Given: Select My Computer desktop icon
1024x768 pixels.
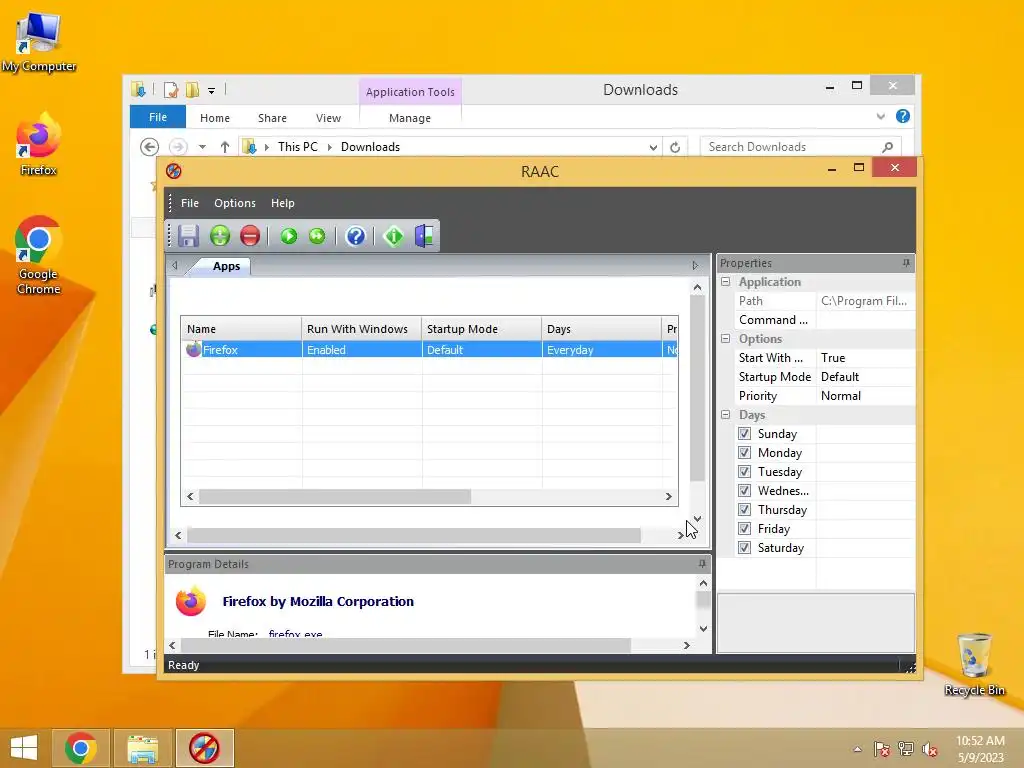Looking at the screenshot, I should pos(39,42).
